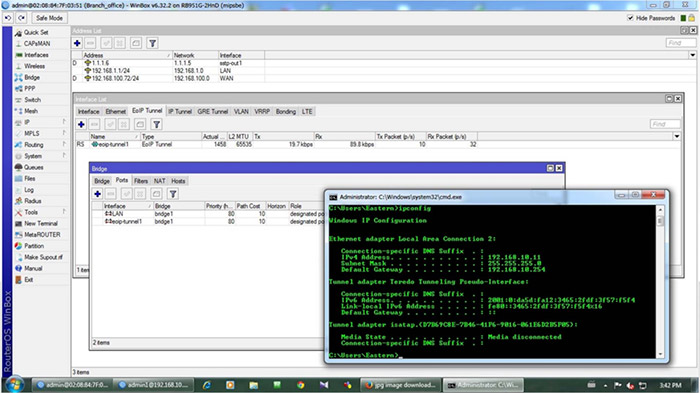Click Find field in Interface List window
700x393 pixels.
[x=665, y=124]
